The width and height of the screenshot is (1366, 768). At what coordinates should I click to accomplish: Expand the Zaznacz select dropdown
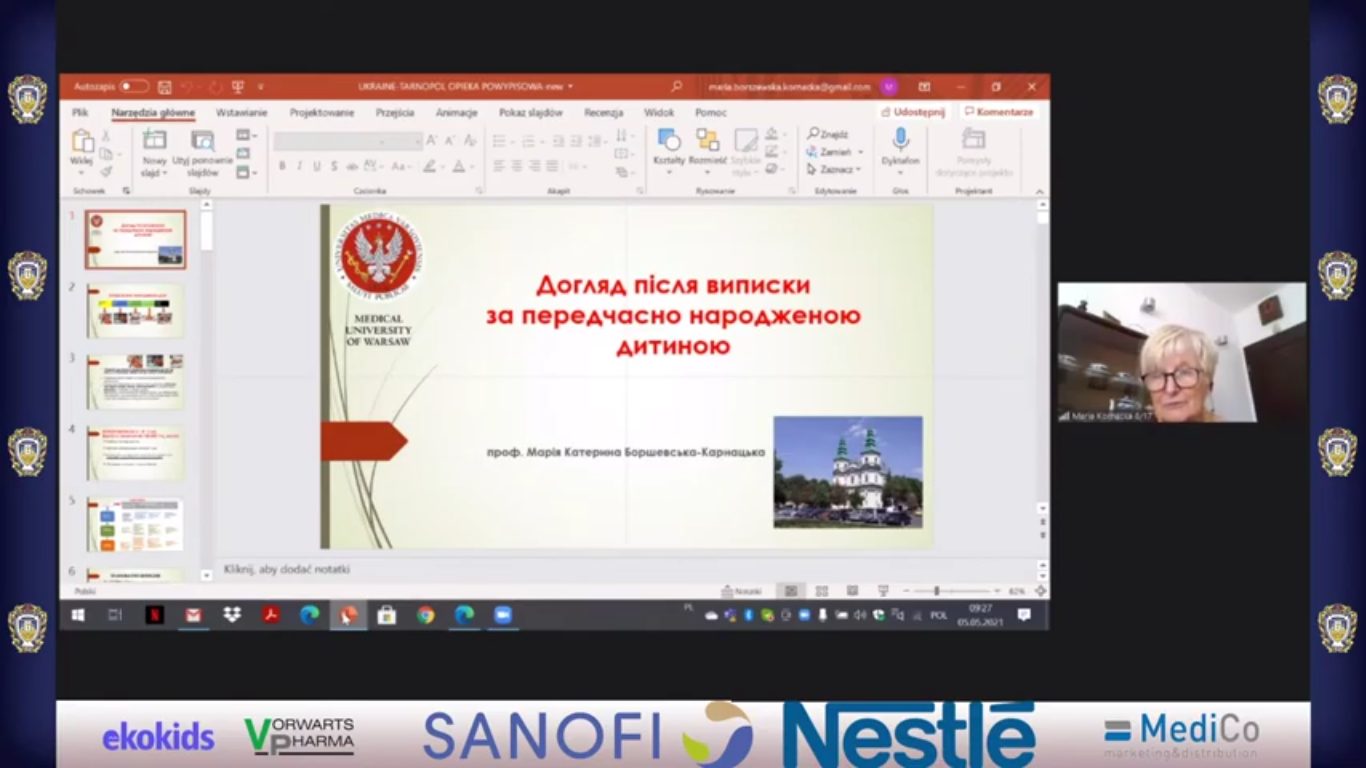(858, 169)
